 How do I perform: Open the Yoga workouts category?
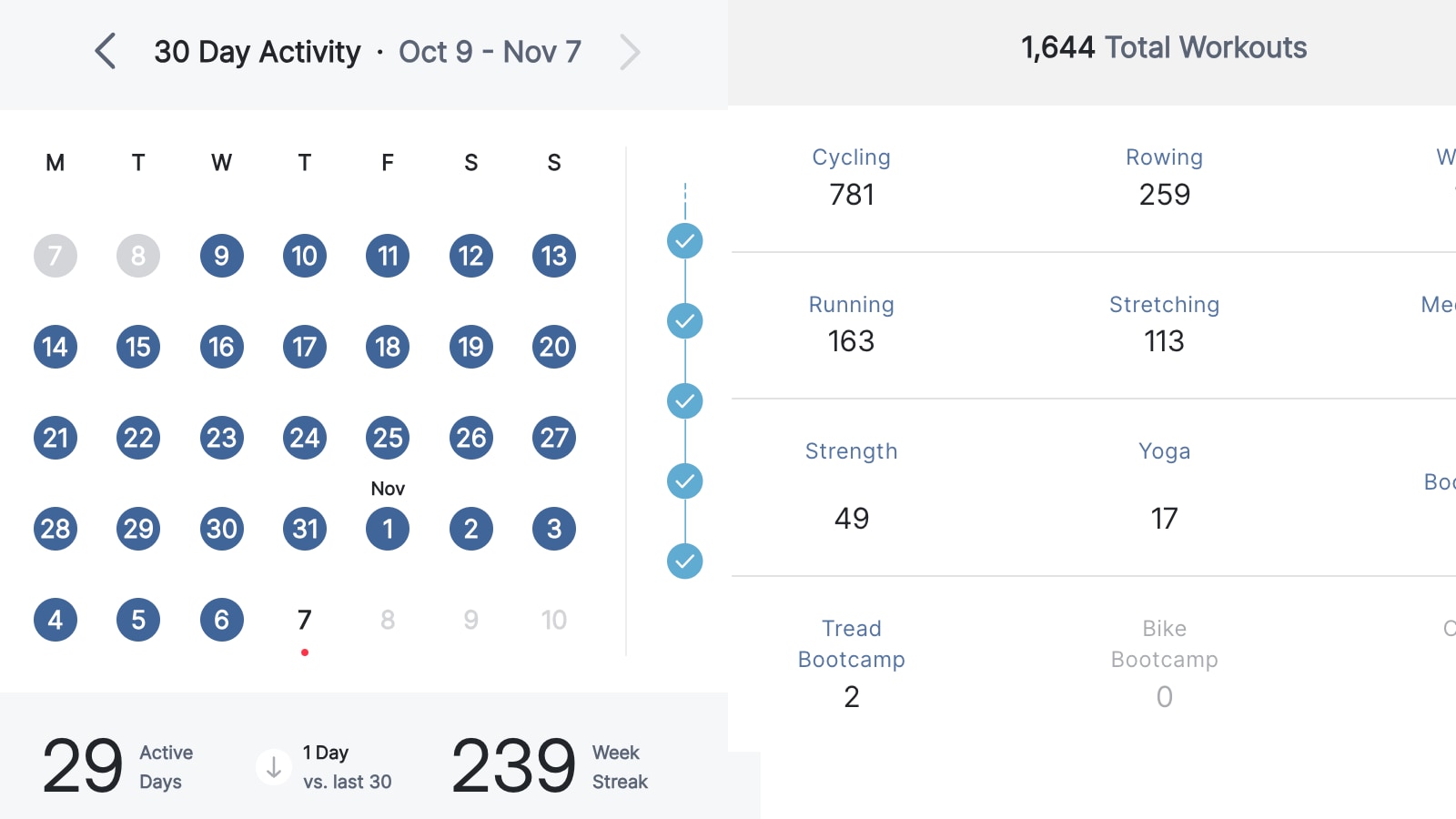[1165, 486]
